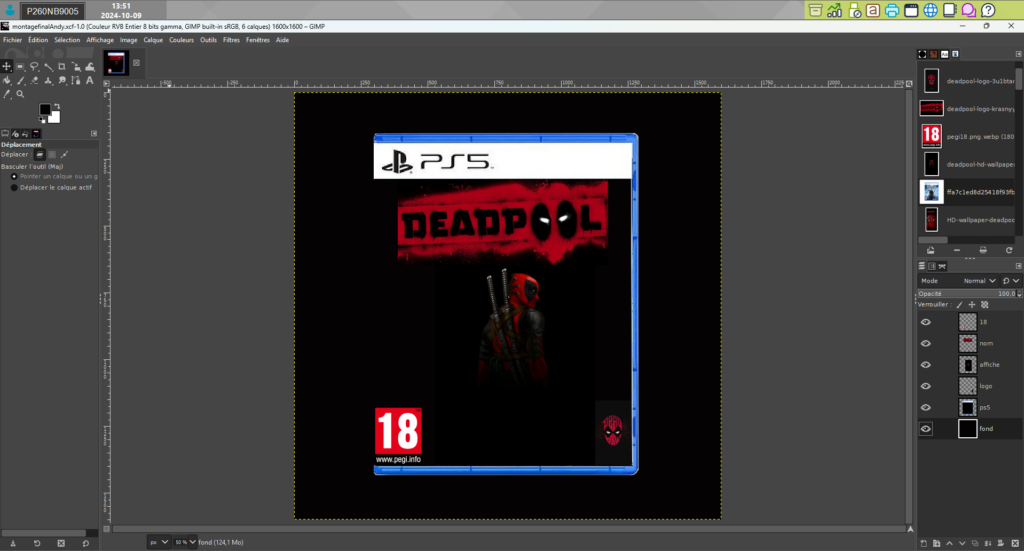This screenshot has width=1024, height=551.
Task: Select the 'affiche' layer
Action: (x=988, y=365)
